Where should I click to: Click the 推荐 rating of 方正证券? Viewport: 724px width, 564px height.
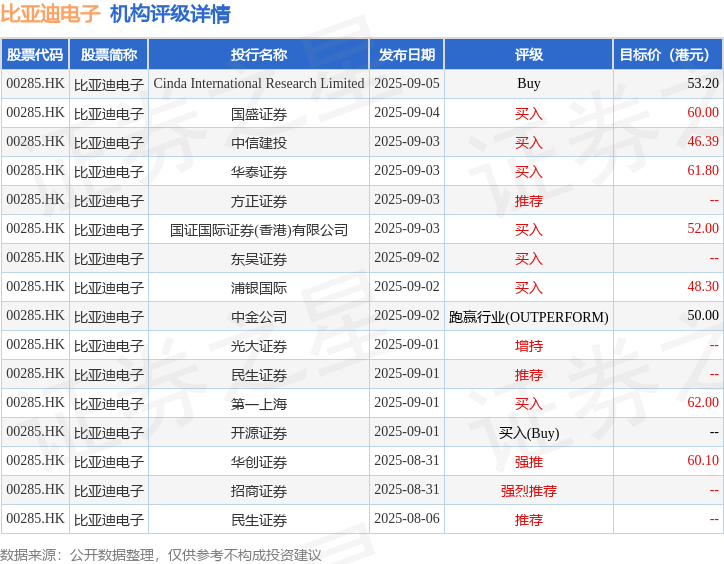pos(529,200)
